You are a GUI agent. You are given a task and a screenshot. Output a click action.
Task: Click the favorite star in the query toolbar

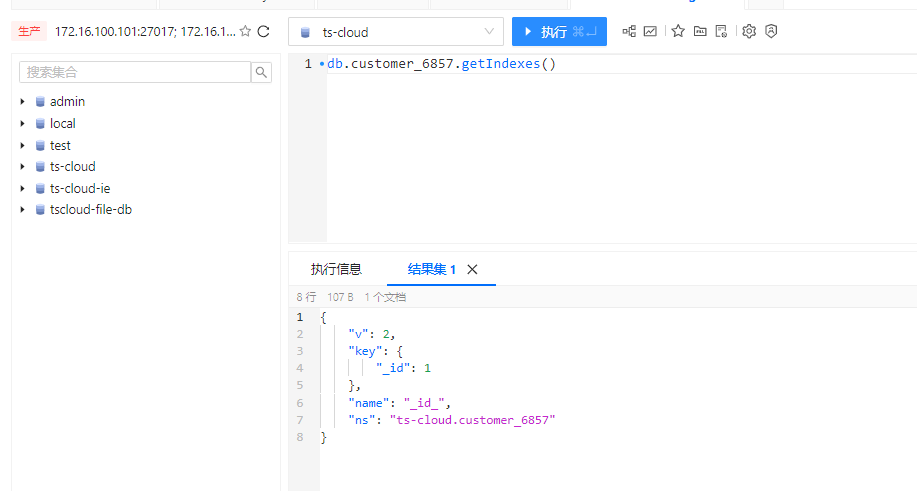(x=678, y=32)
